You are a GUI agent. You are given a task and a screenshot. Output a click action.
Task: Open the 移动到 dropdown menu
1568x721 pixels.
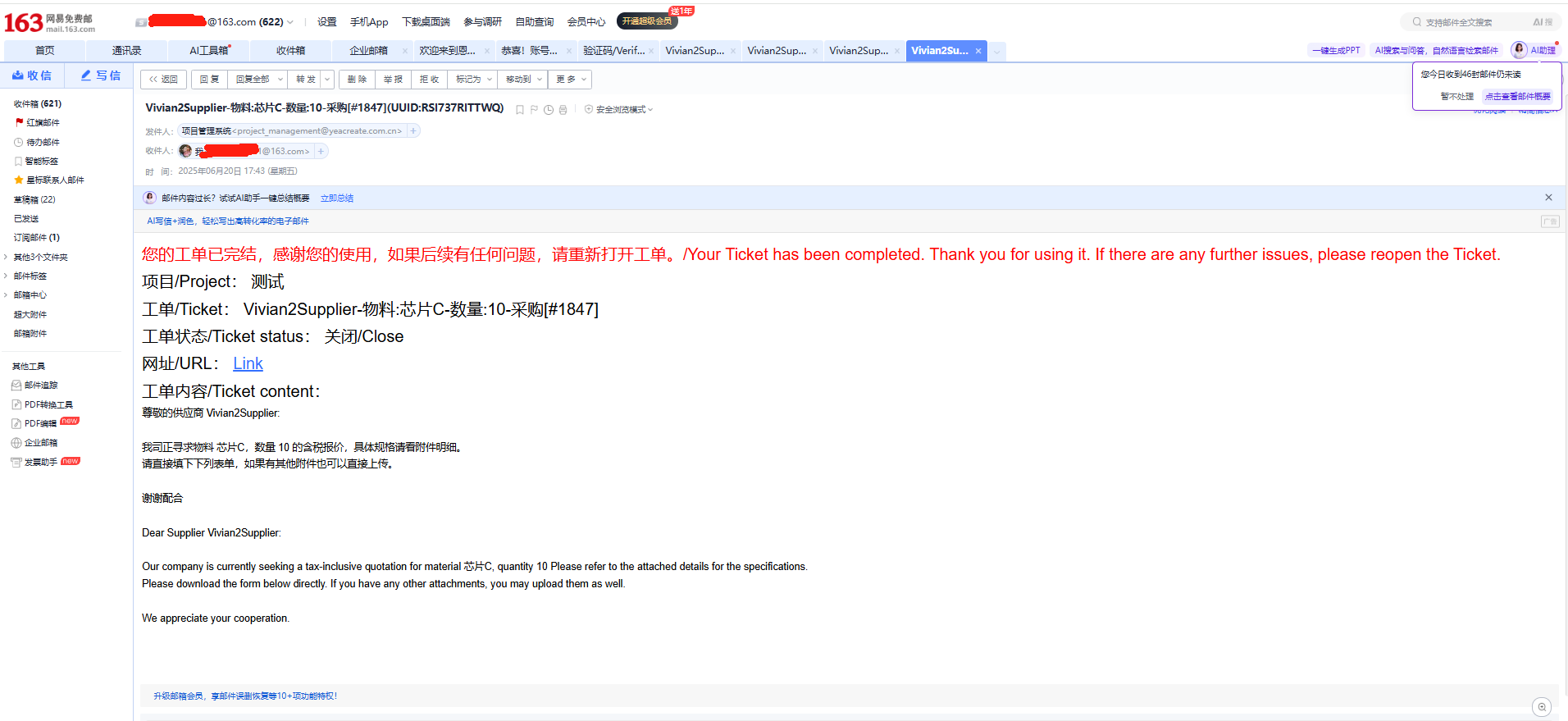click(524, 80)
